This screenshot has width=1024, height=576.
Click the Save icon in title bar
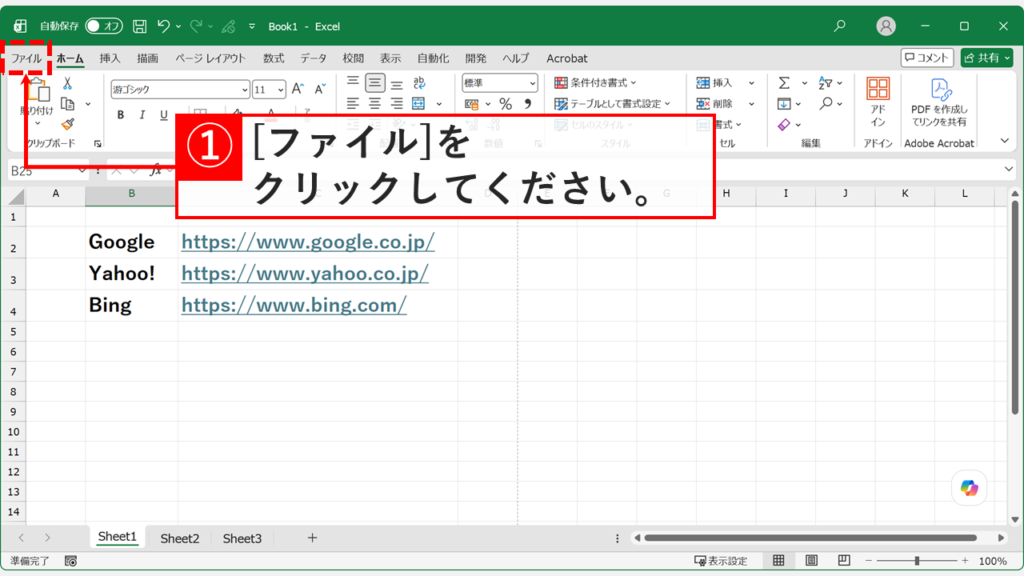point(139,26)
